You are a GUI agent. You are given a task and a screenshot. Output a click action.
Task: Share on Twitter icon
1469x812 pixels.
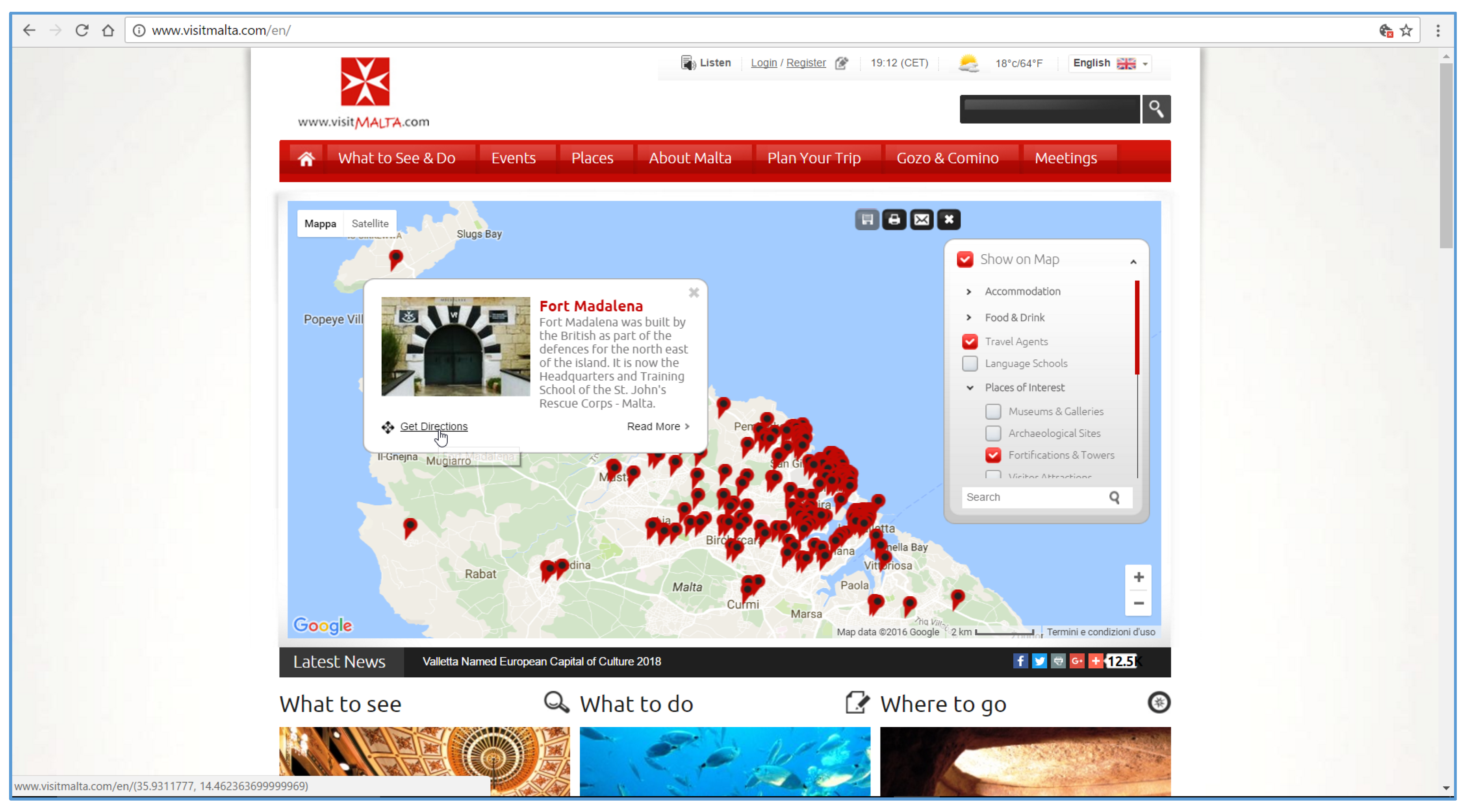(x=1039, y=661)
